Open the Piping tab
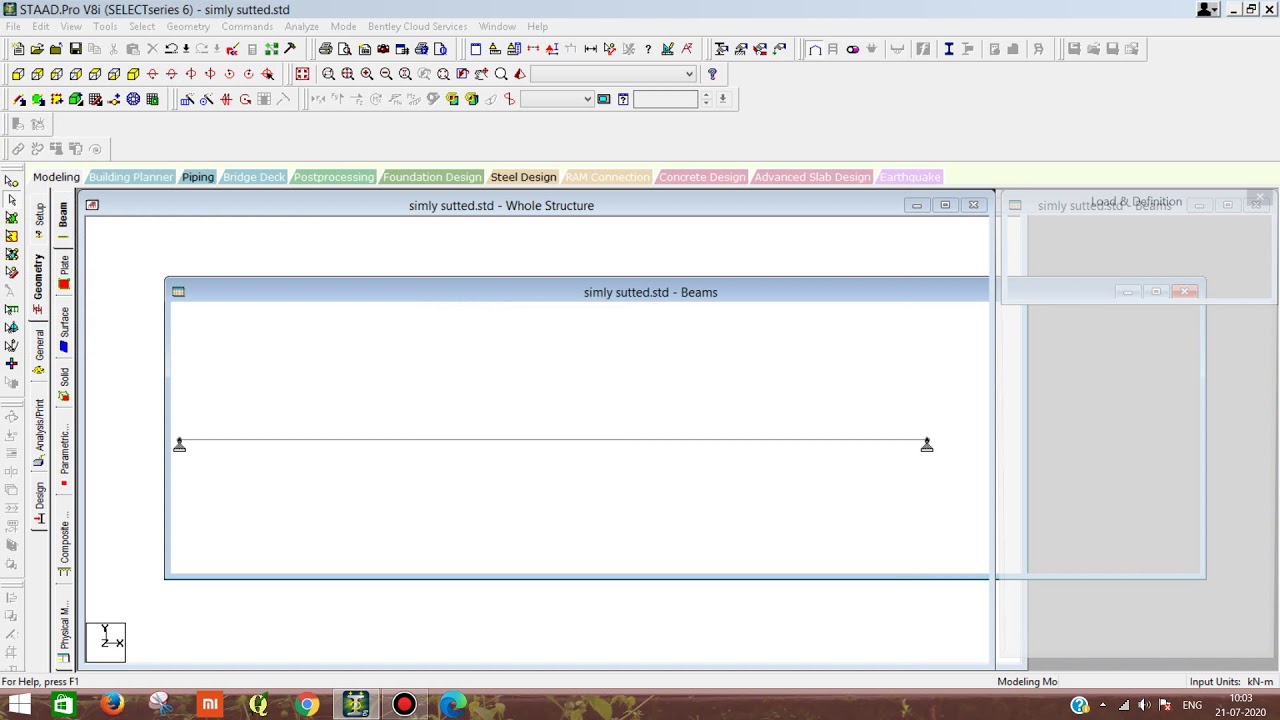This screenshot has width=1280, height=720. [198, 177]
